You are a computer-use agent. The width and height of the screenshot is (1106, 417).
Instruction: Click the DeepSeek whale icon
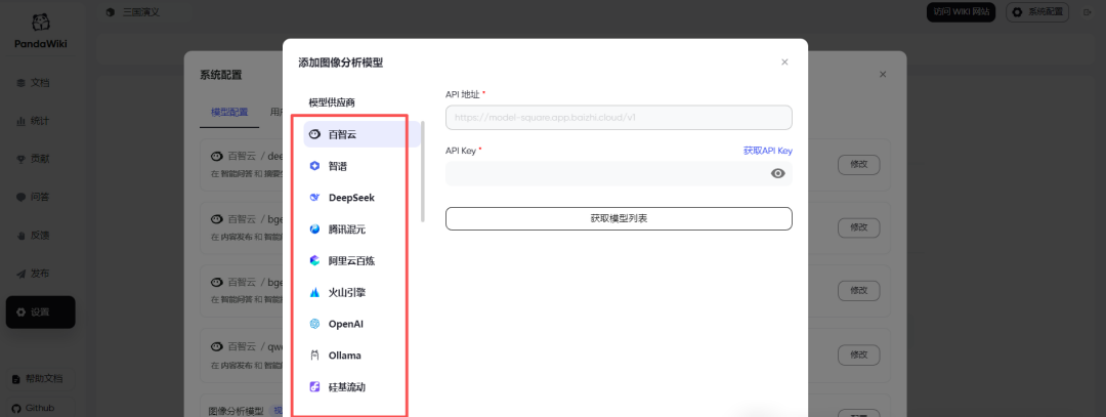coord(315,198)
